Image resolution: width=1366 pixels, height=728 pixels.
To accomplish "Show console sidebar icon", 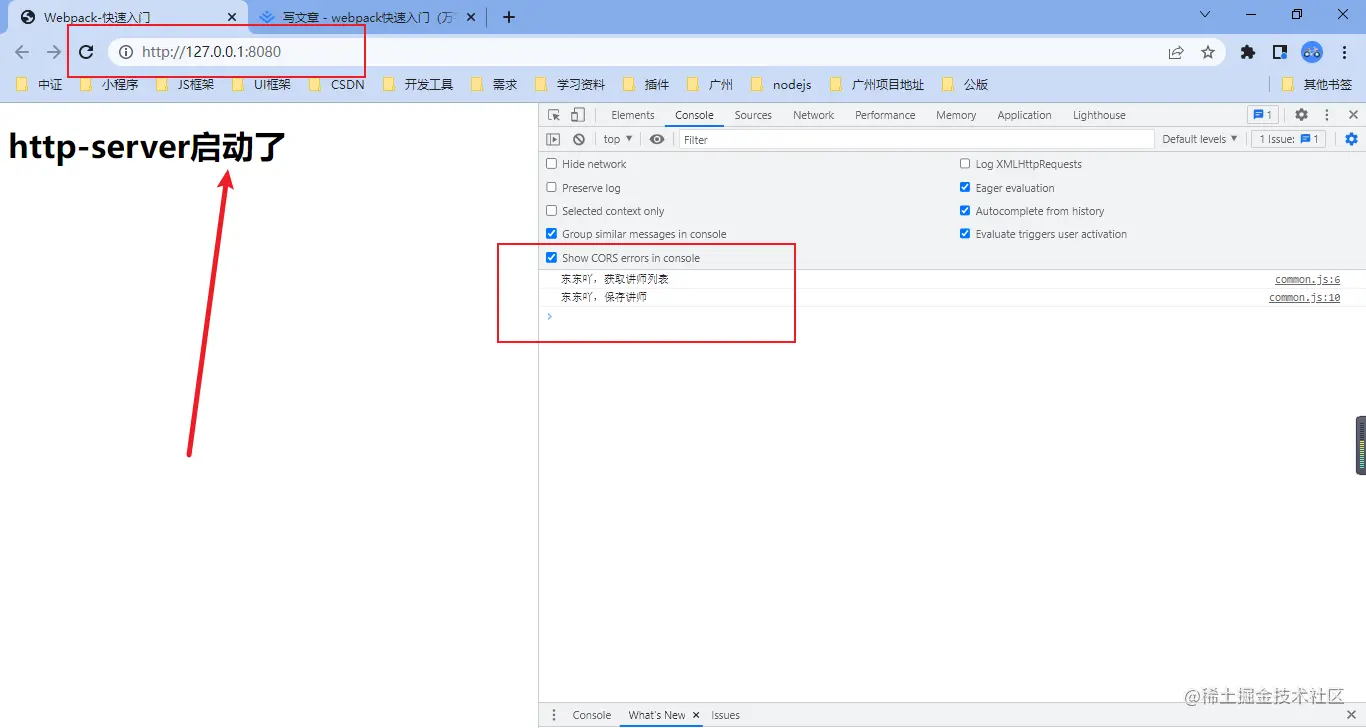I will coord(554,139).
